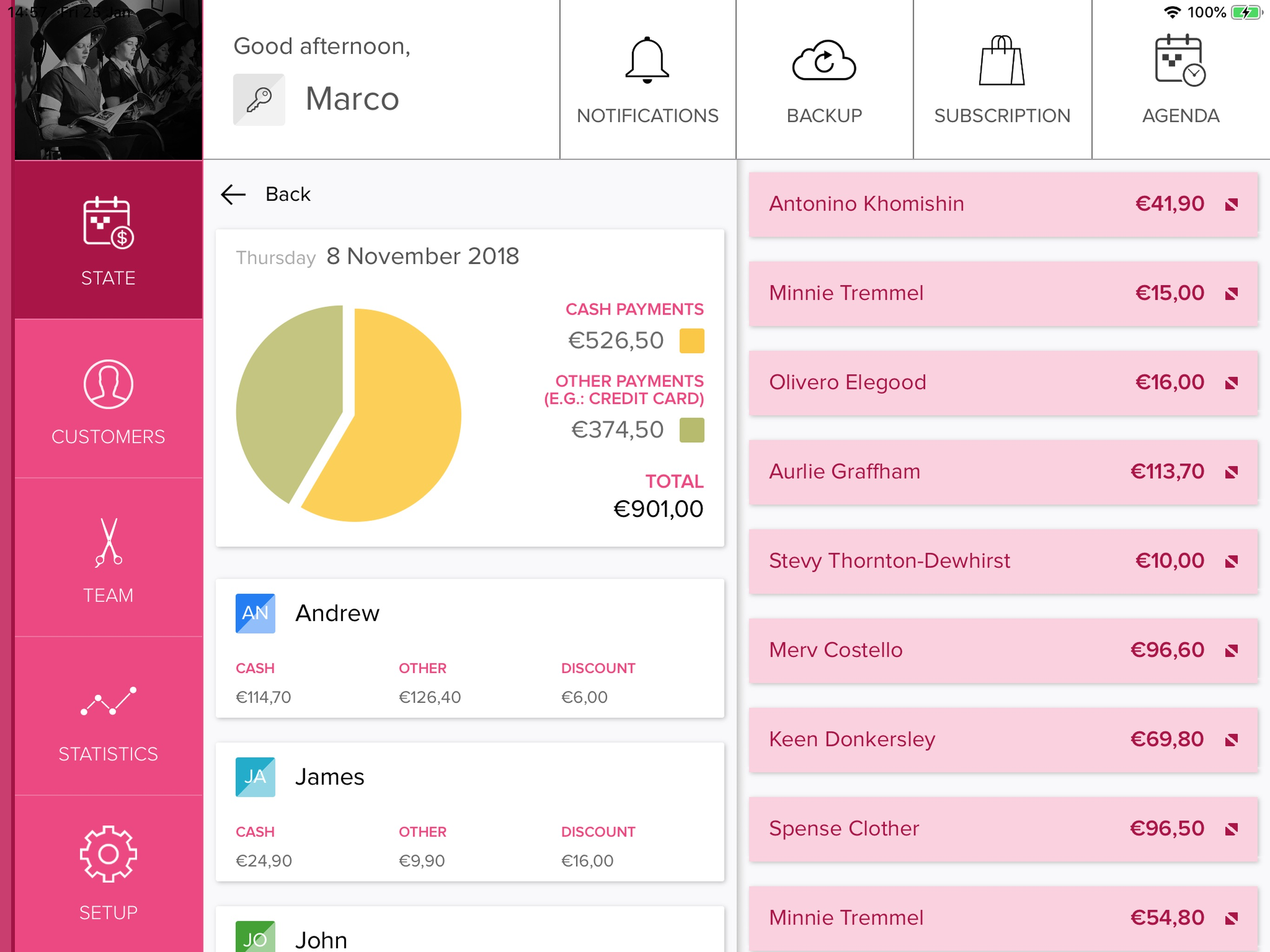Open the Backup cloud icon
Viewport: 1270px width, 952px height.
pos(824,60)
